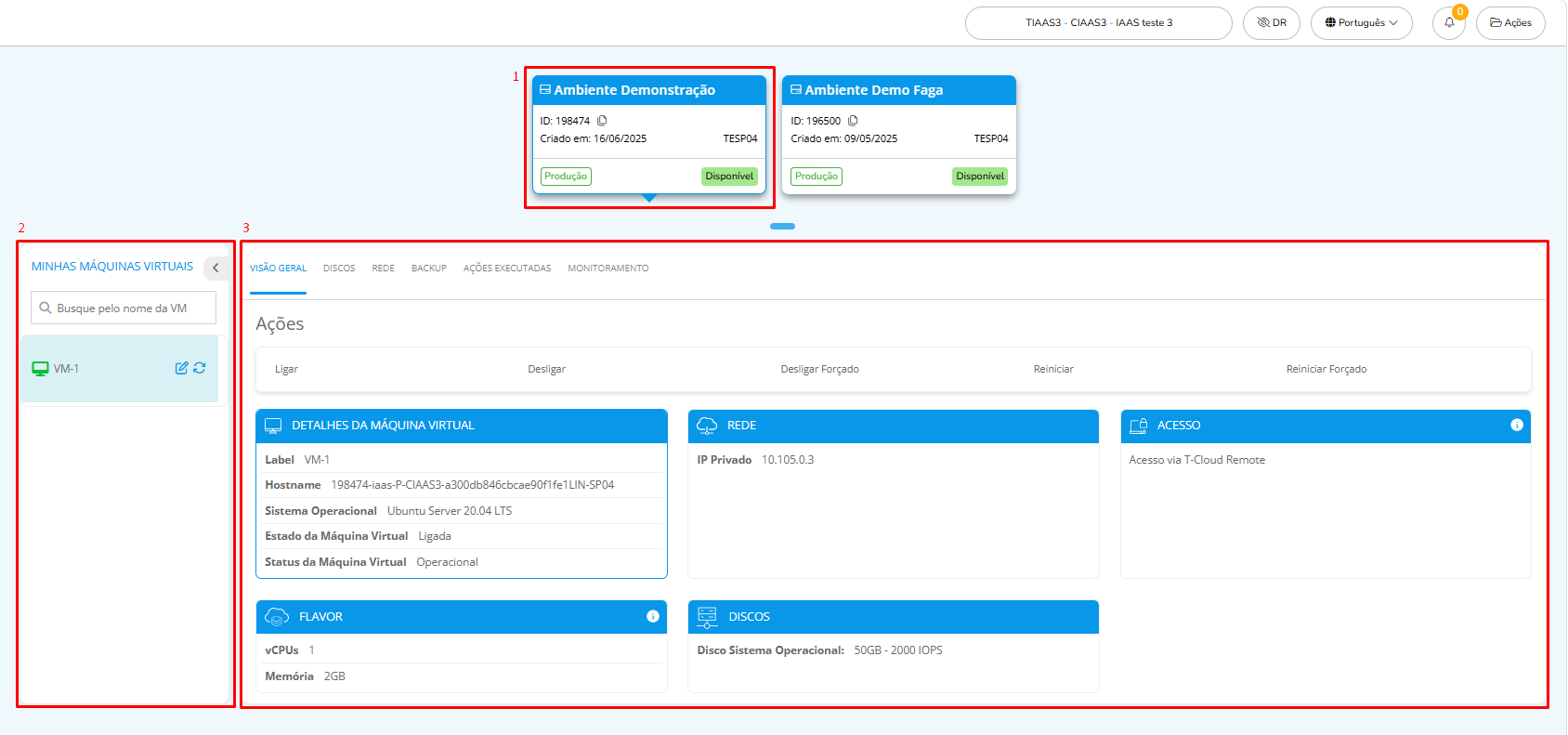Switch to the Visão Geral tab
Image resolution: width=1568 pixels, height=735 pixels.
coord(278,268)
